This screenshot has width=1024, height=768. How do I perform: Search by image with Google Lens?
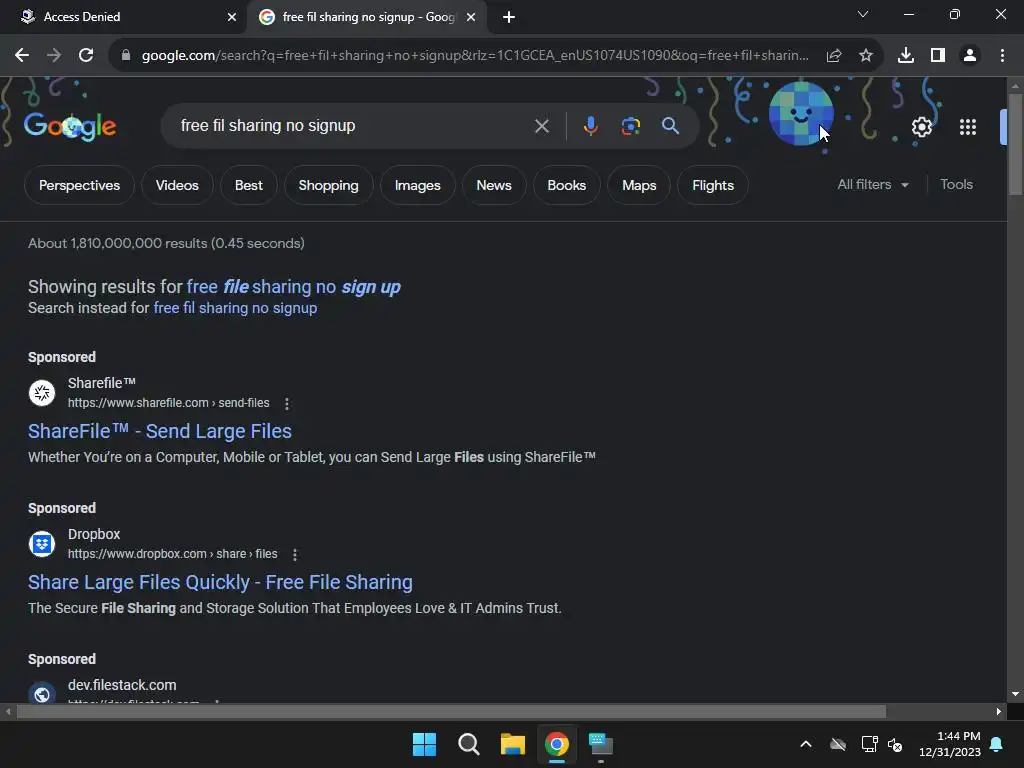click(631, 126)
